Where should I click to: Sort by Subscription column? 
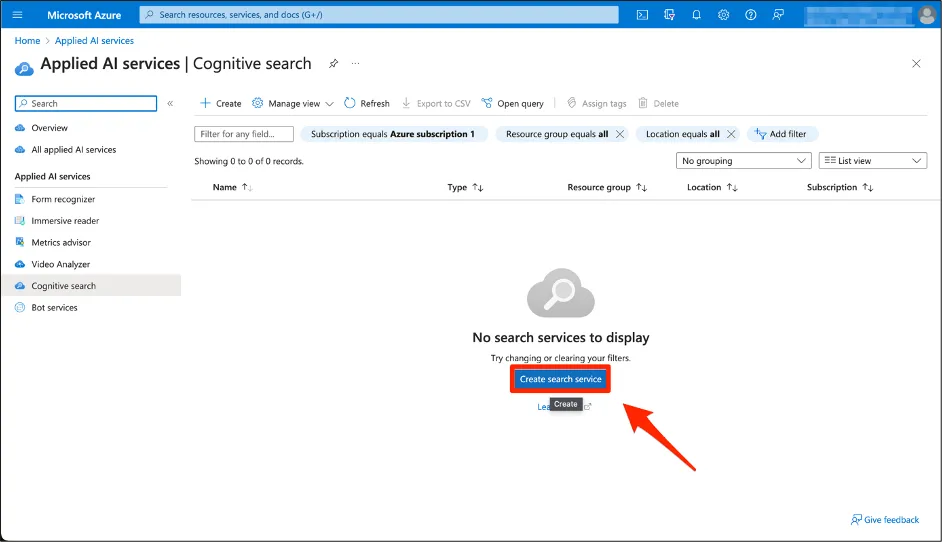[840, 187]
